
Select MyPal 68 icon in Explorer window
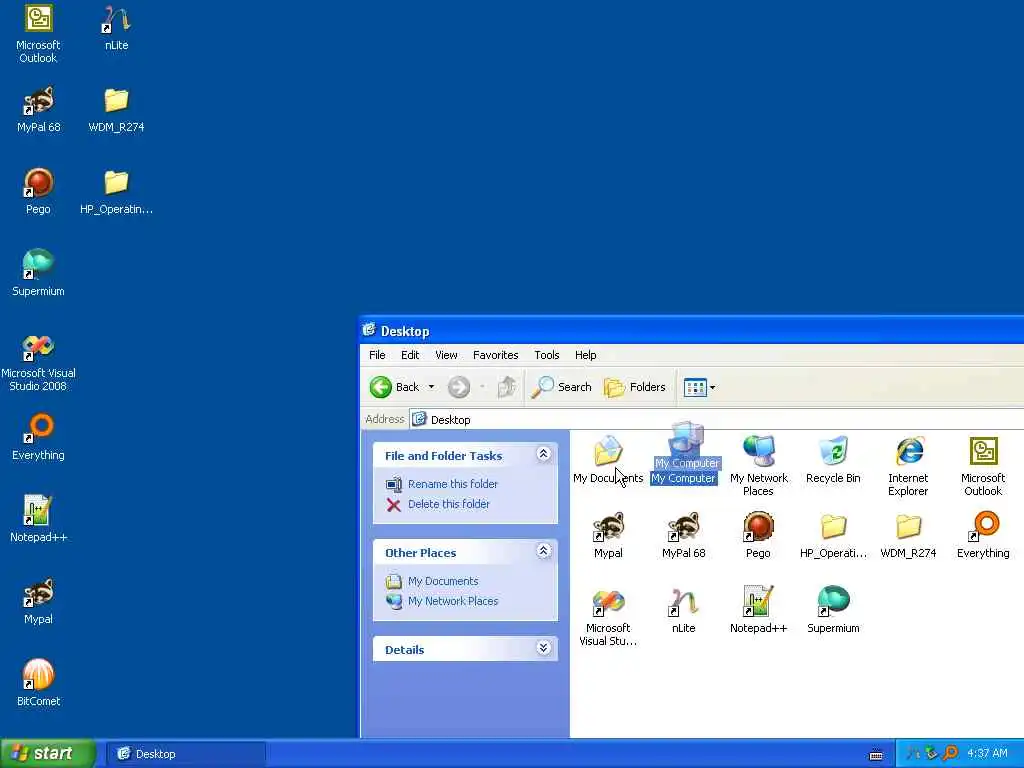(683, 536)
